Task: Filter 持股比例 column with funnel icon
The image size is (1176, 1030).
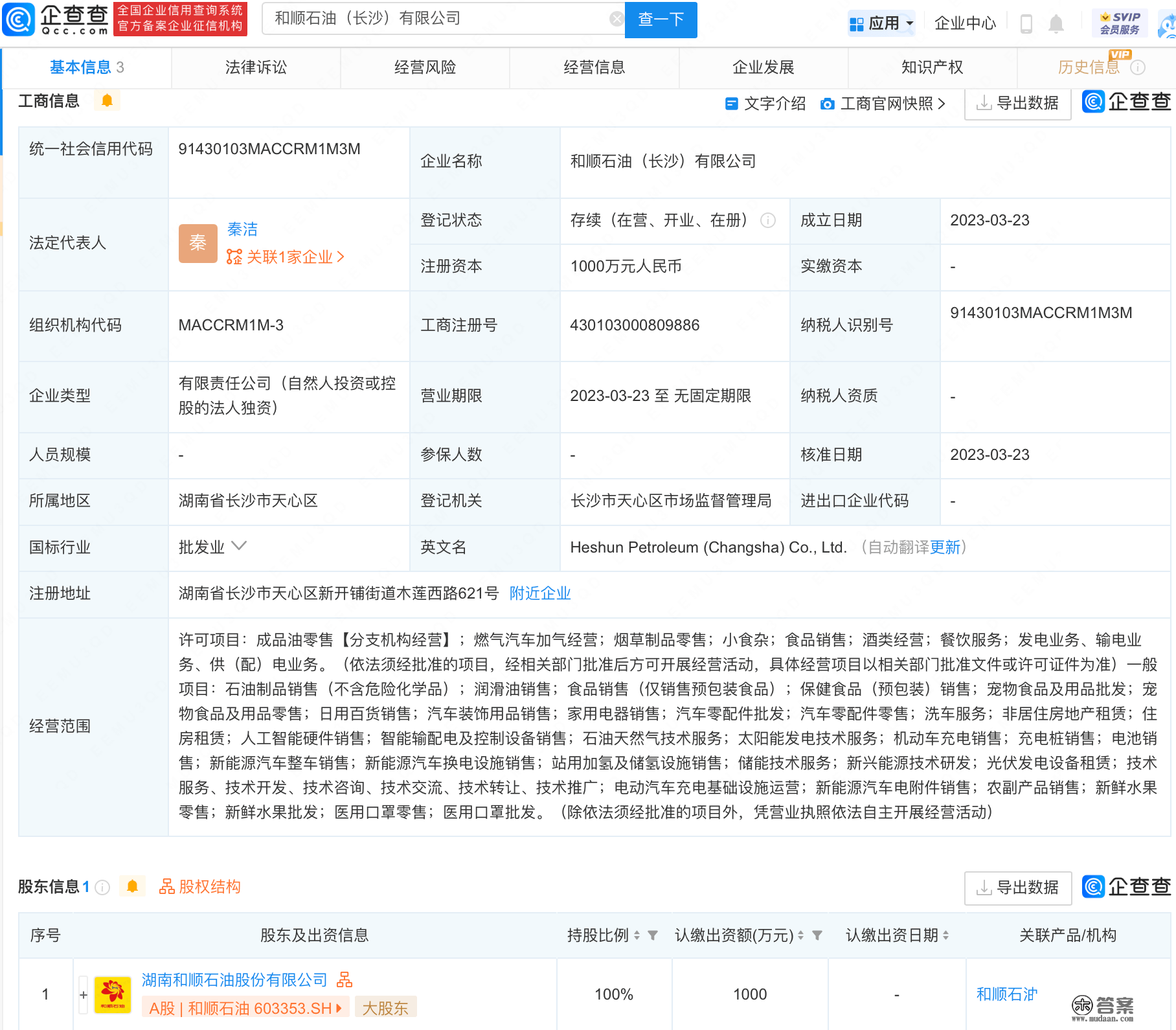Action: pos(653,935)
